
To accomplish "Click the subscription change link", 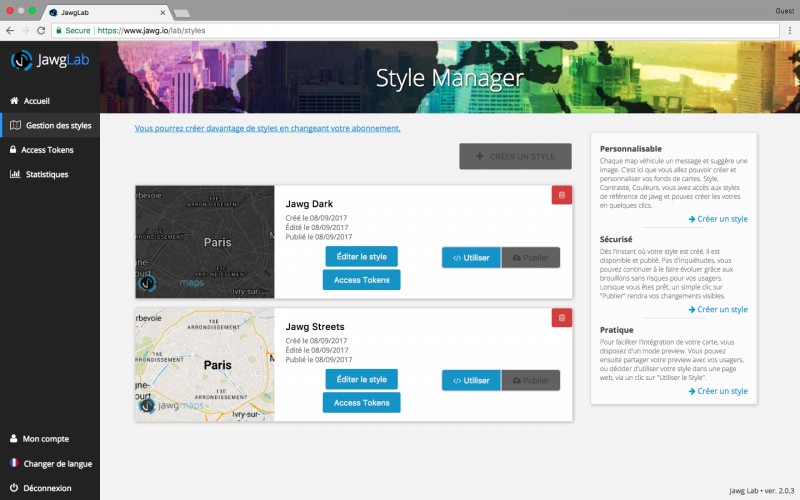I will click(267, 128).
